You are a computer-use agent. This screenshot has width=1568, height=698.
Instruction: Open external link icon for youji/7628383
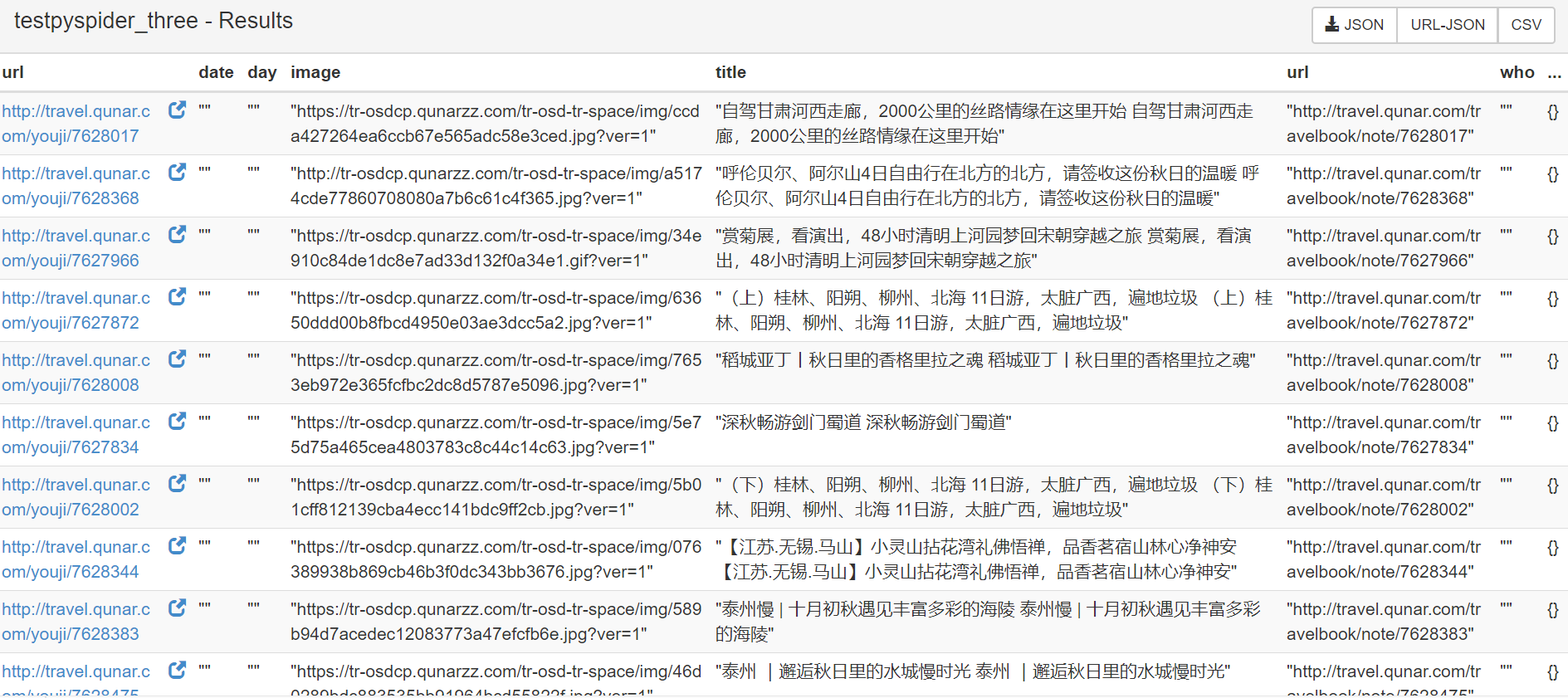[177, 608]
